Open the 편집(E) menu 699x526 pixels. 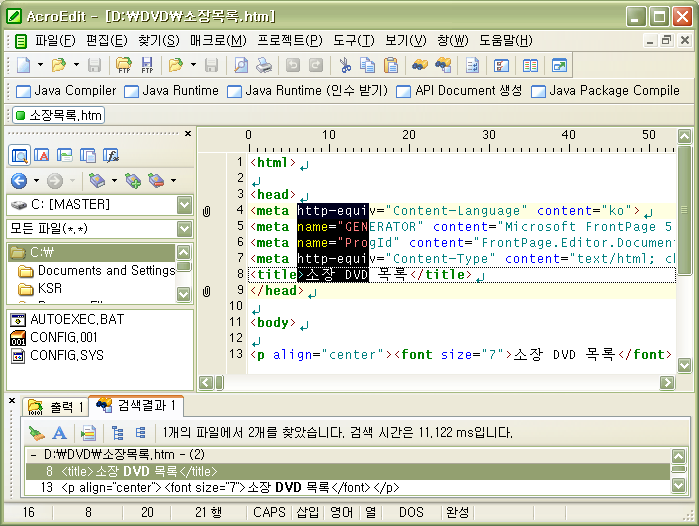107,41
